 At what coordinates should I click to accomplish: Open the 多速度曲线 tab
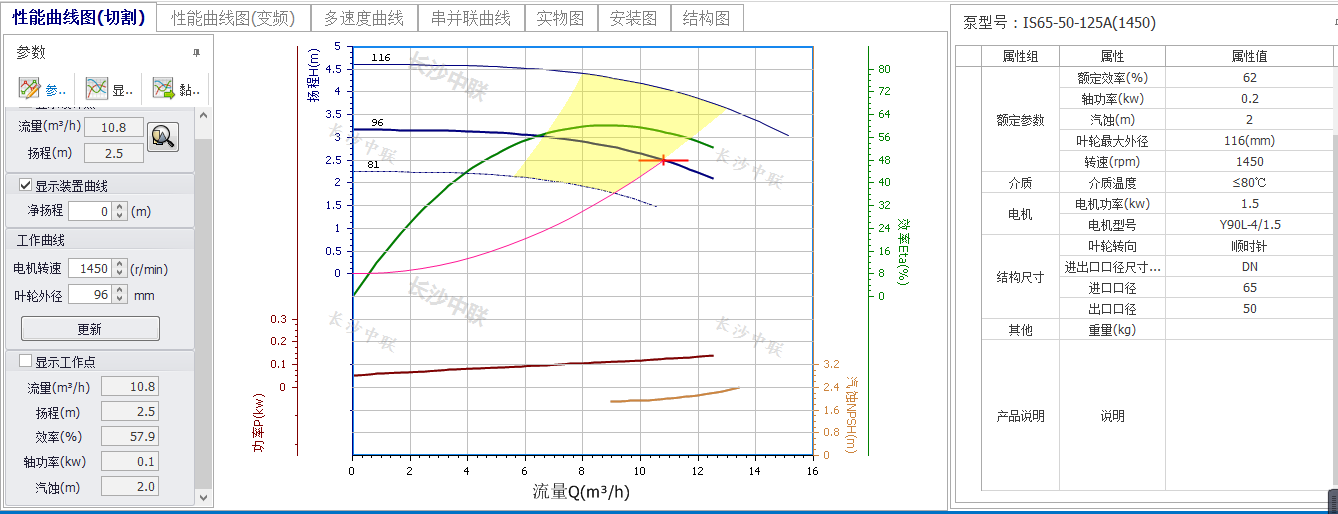(x=364, y=18)
